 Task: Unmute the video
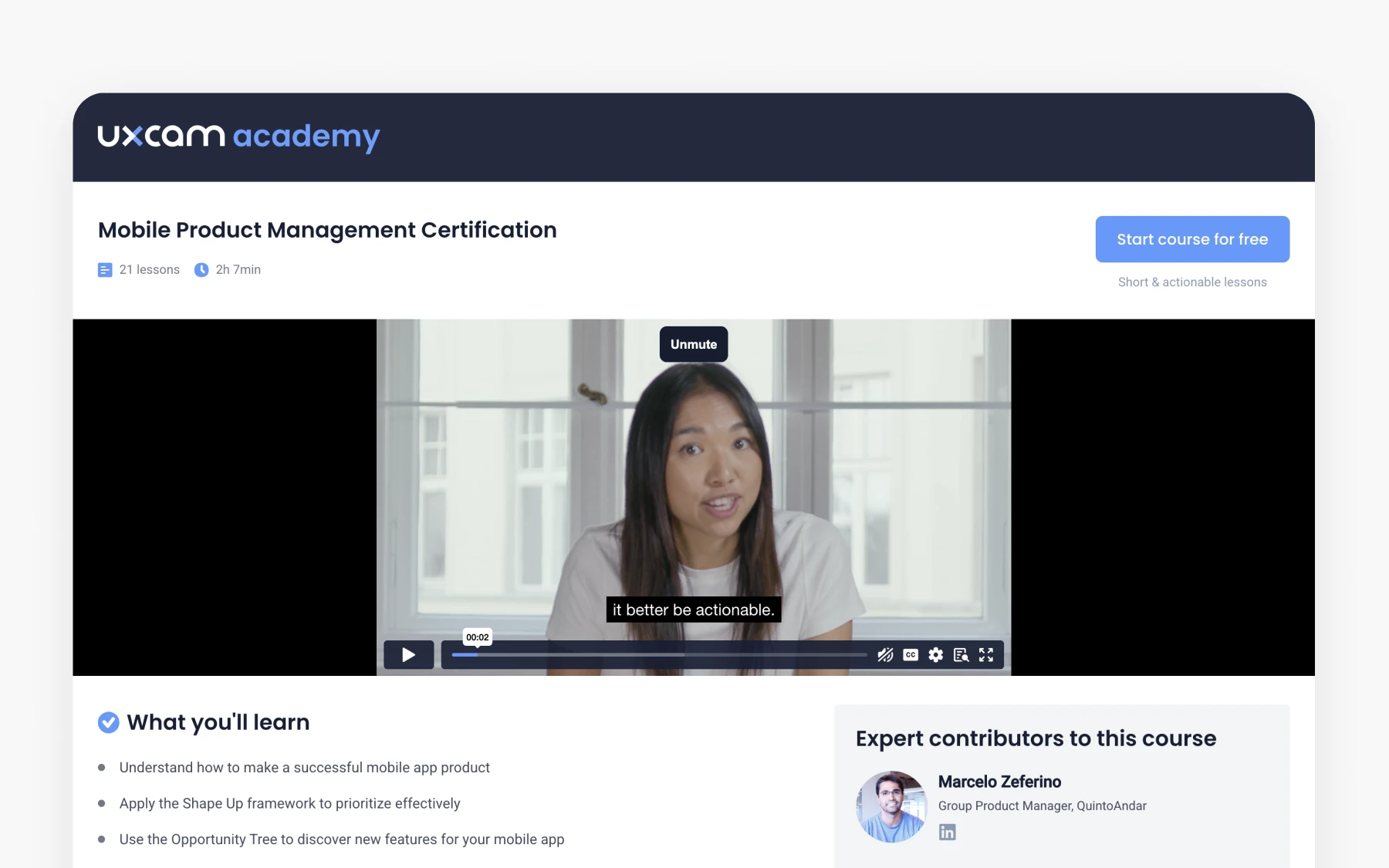[694, 344]
